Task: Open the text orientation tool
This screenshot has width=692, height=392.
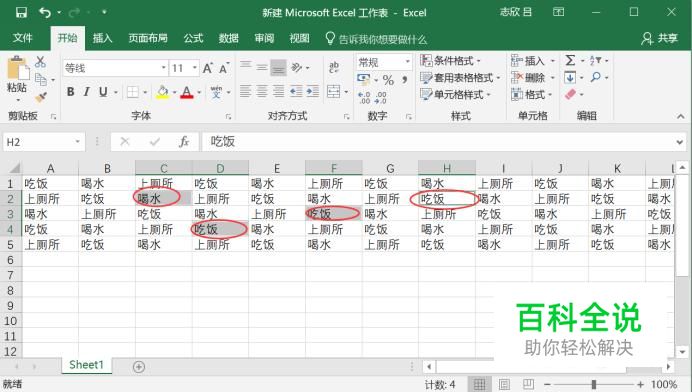Action: 297,68
